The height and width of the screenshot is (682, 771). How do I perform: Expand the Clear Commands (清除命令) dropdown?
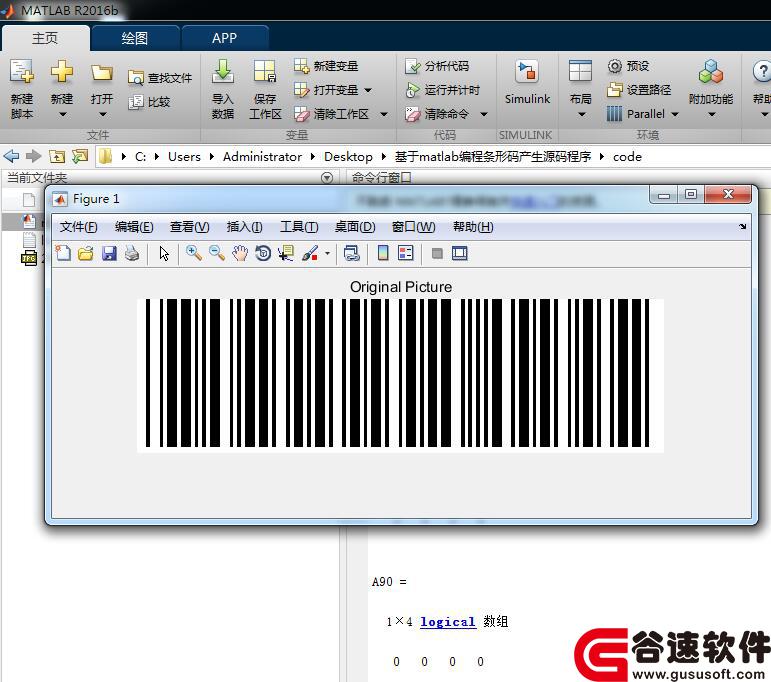[x=484, y=114]
